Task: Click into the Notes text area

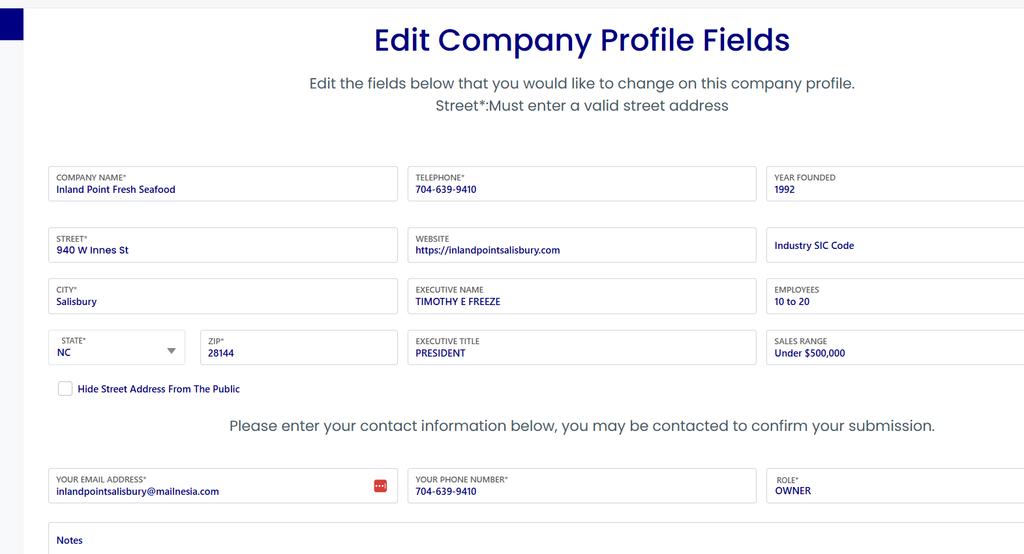Action: point(536,540)
